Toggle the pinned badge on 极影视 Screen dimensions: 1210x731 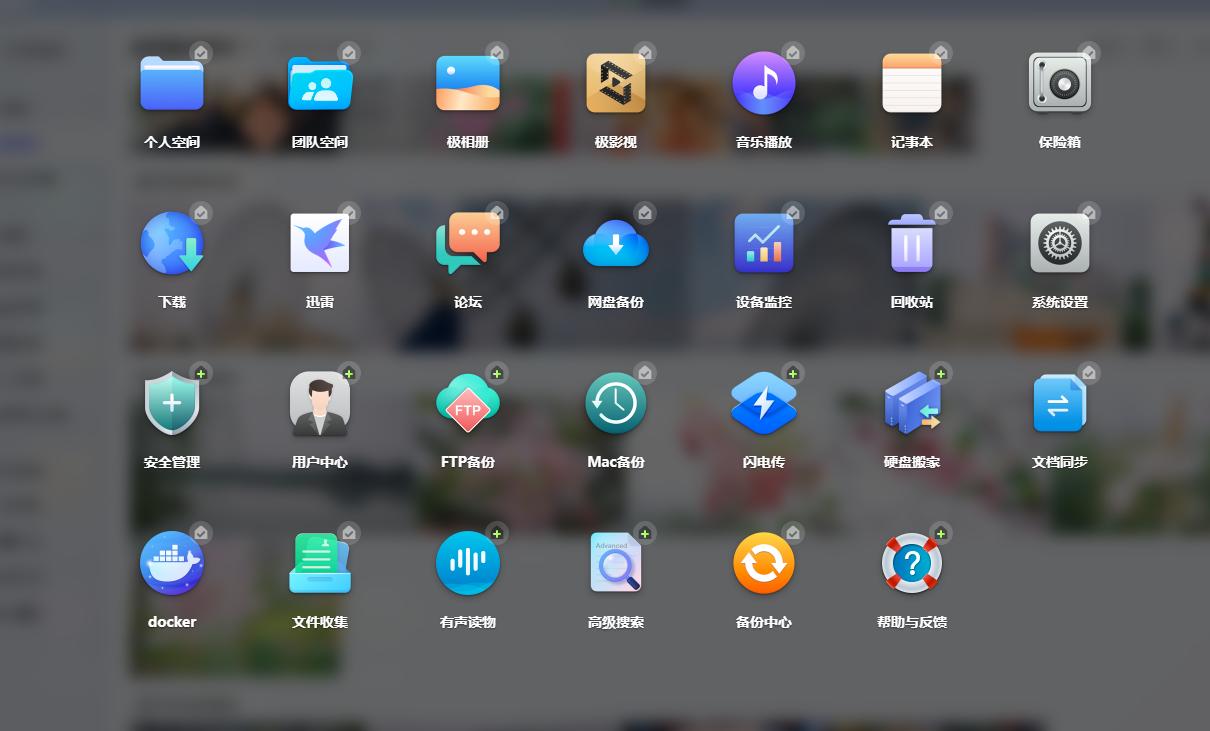tap(645, 52)
